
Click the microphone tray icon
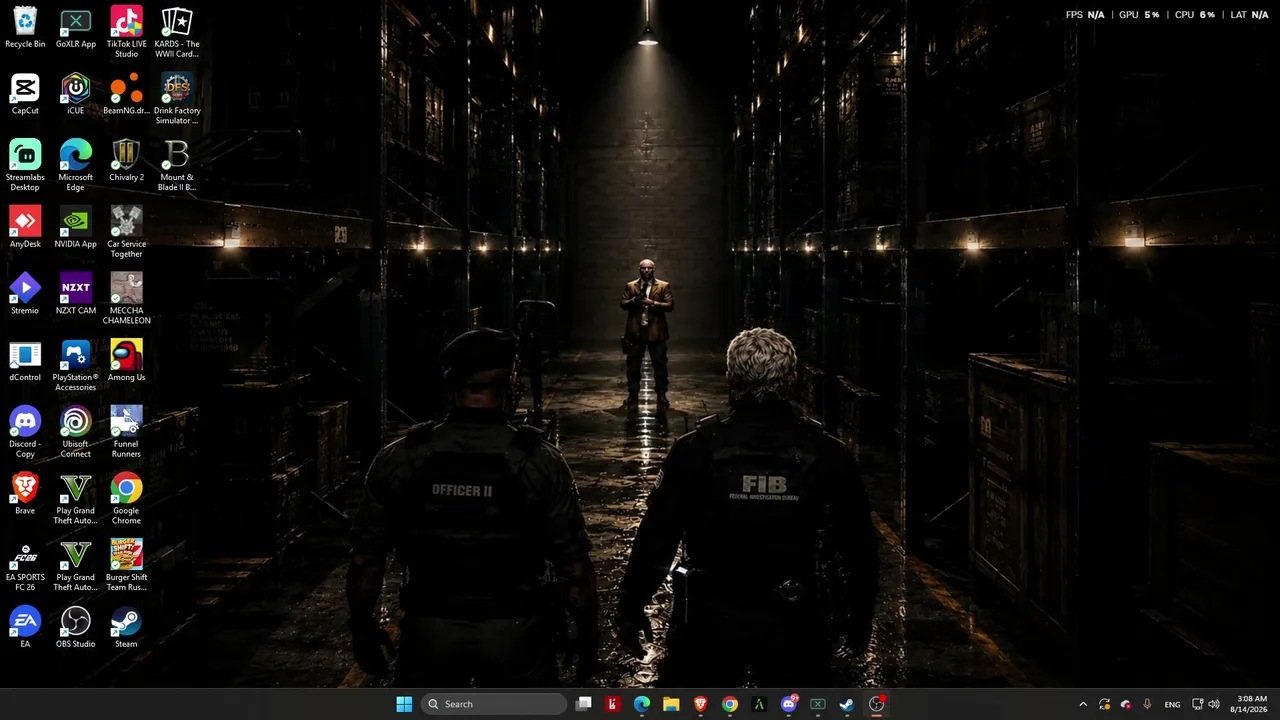[1147, 704]
